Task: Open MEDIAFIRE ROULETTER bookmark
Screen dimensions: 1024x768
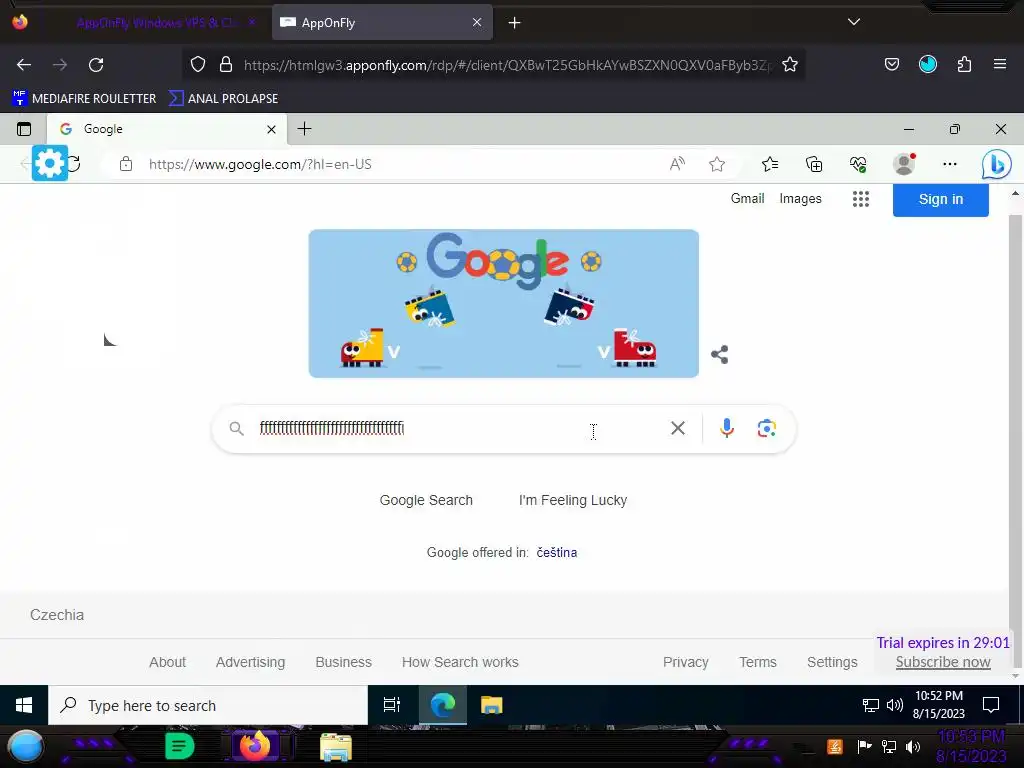Action: (84, 99)
